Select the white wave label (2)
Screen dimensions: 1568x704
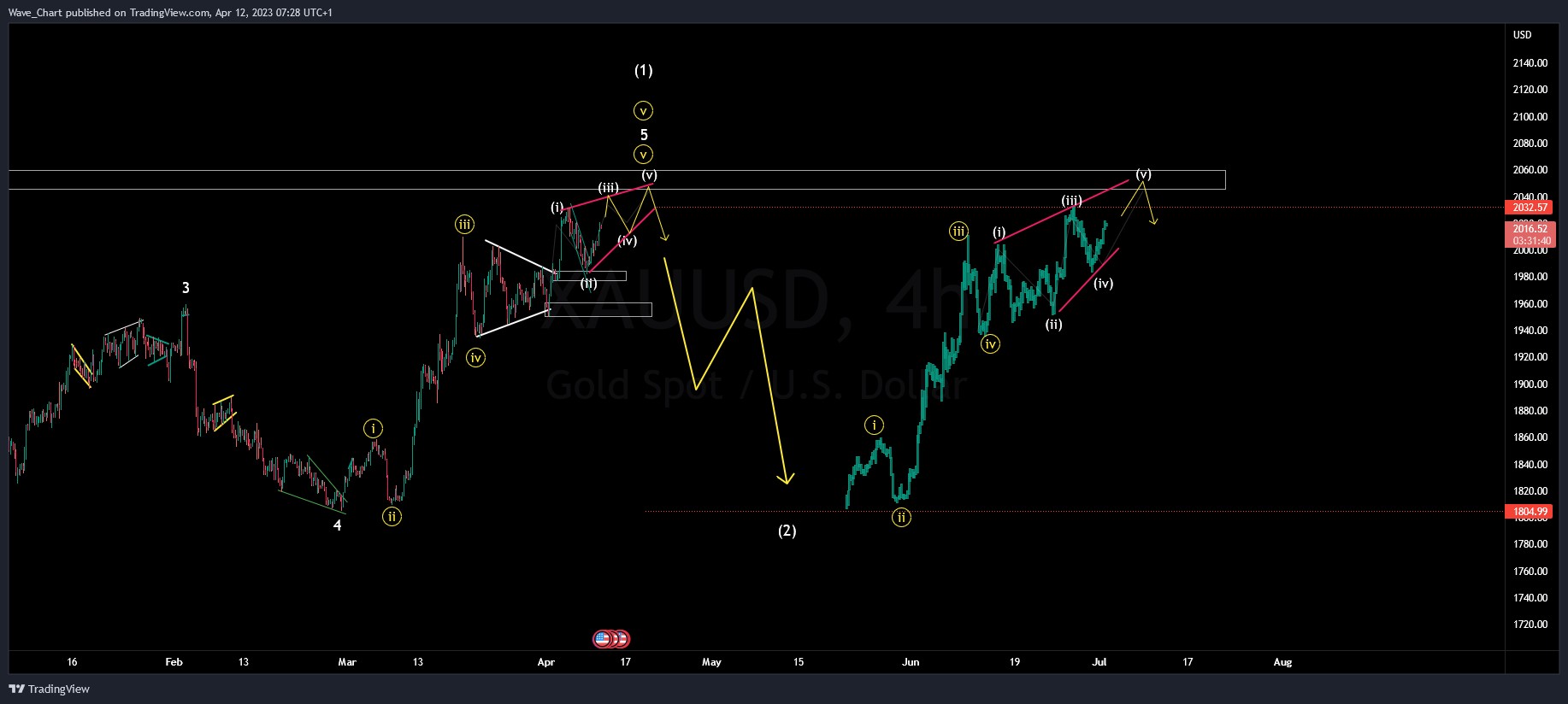click(x=787, y=531)
